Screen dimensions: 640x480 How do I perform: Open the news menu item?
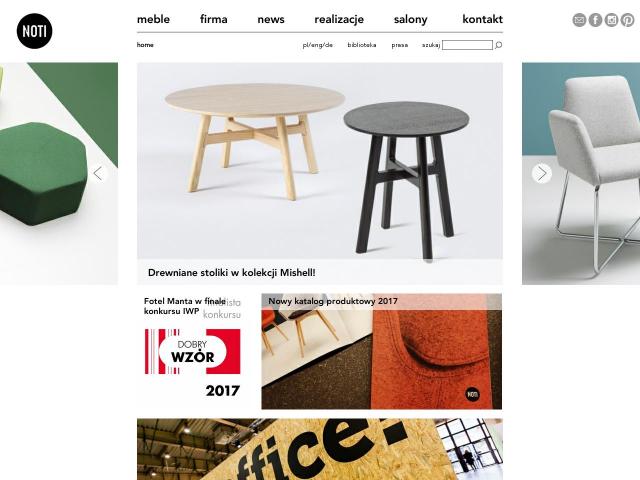271,20
